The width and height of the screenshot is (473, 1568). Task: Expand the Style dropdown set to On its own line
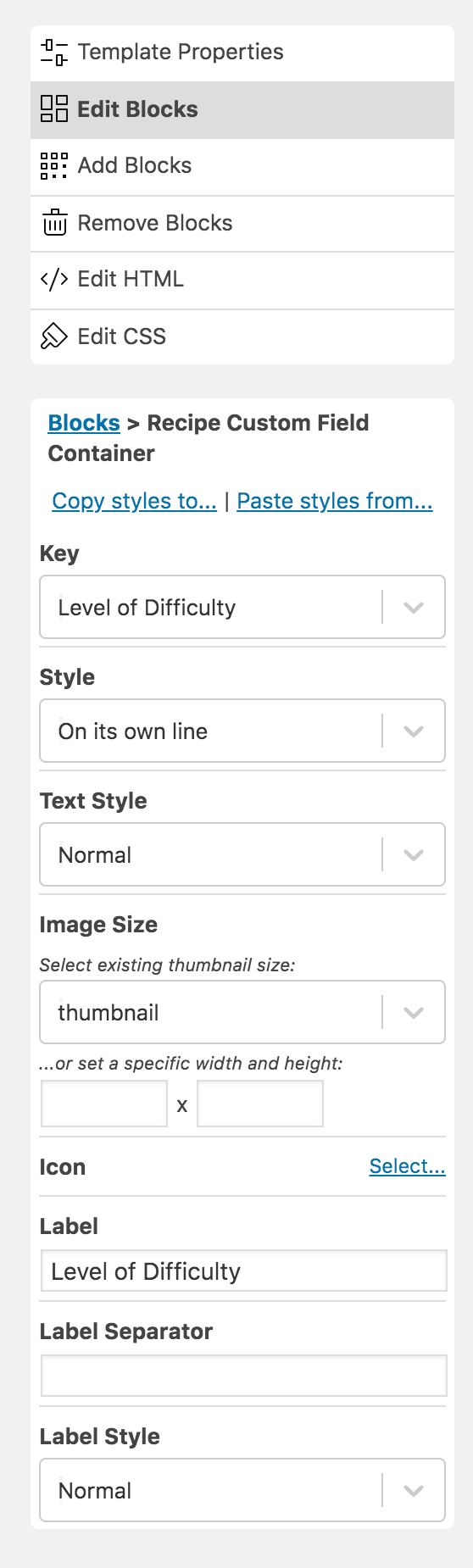pos(242,731)
